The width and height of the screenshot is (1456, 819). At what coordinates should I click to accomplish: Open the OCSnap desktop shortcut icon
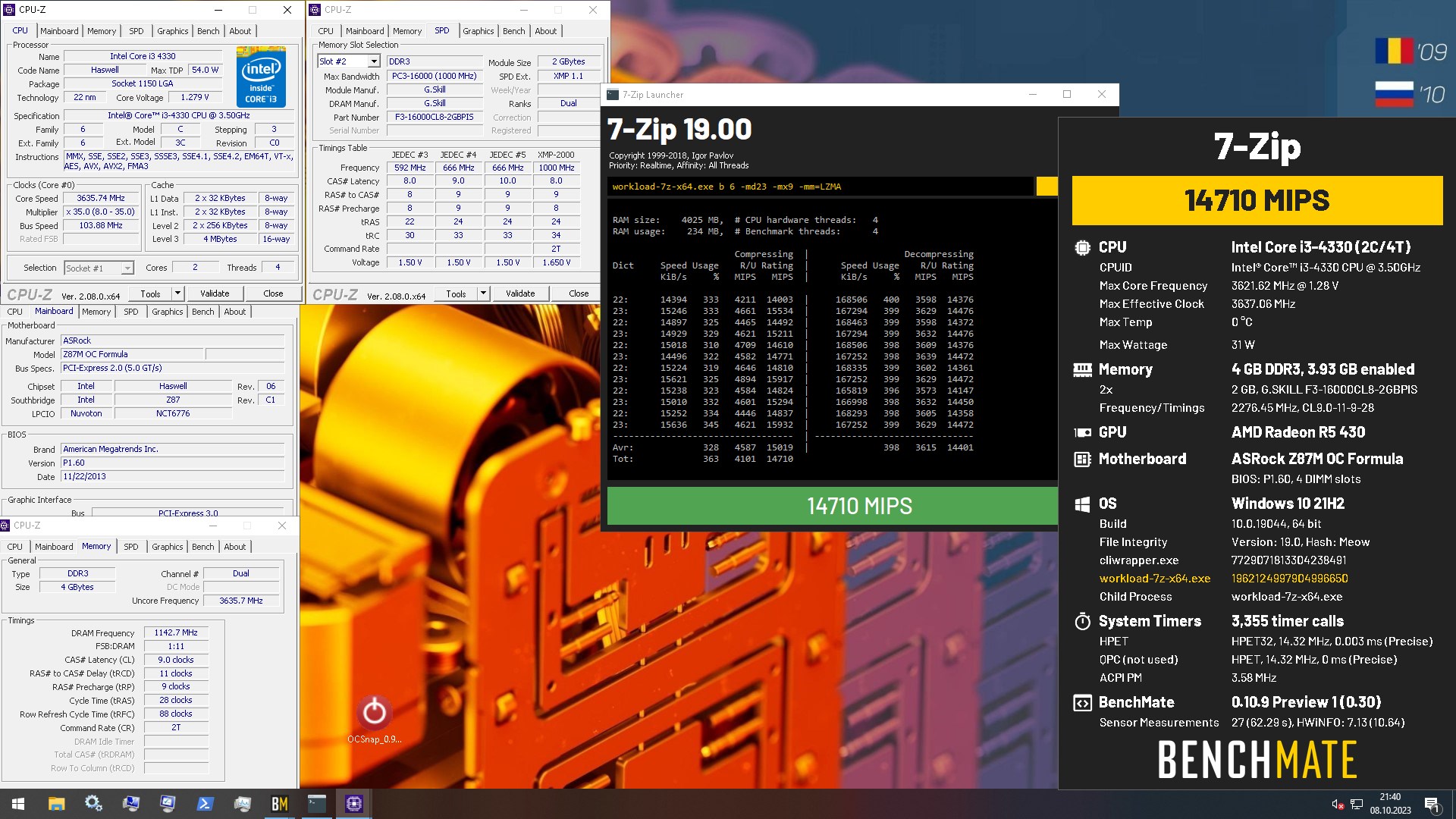[x=374, y=712]
